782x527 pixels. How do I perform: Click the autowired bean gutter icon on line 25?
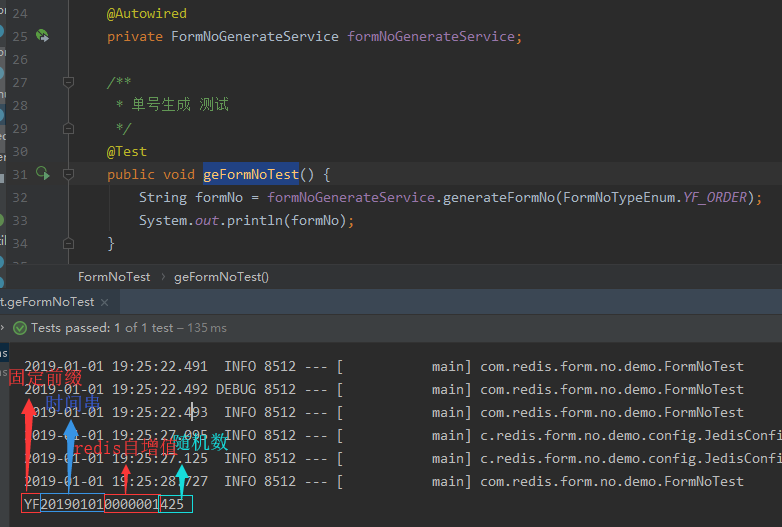coord(42,35)
